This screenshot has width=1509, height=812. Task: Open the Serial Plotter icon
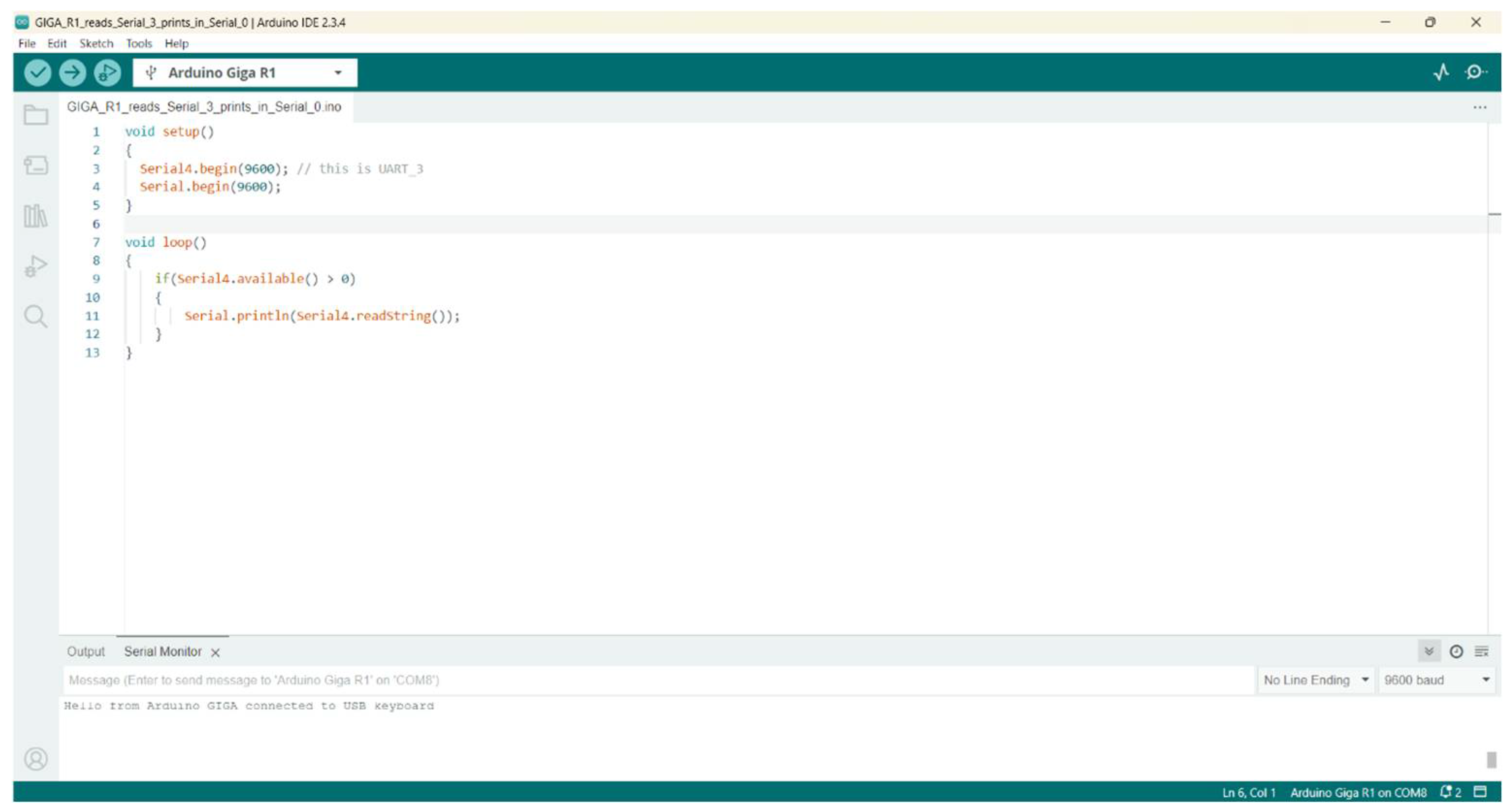1442,73
